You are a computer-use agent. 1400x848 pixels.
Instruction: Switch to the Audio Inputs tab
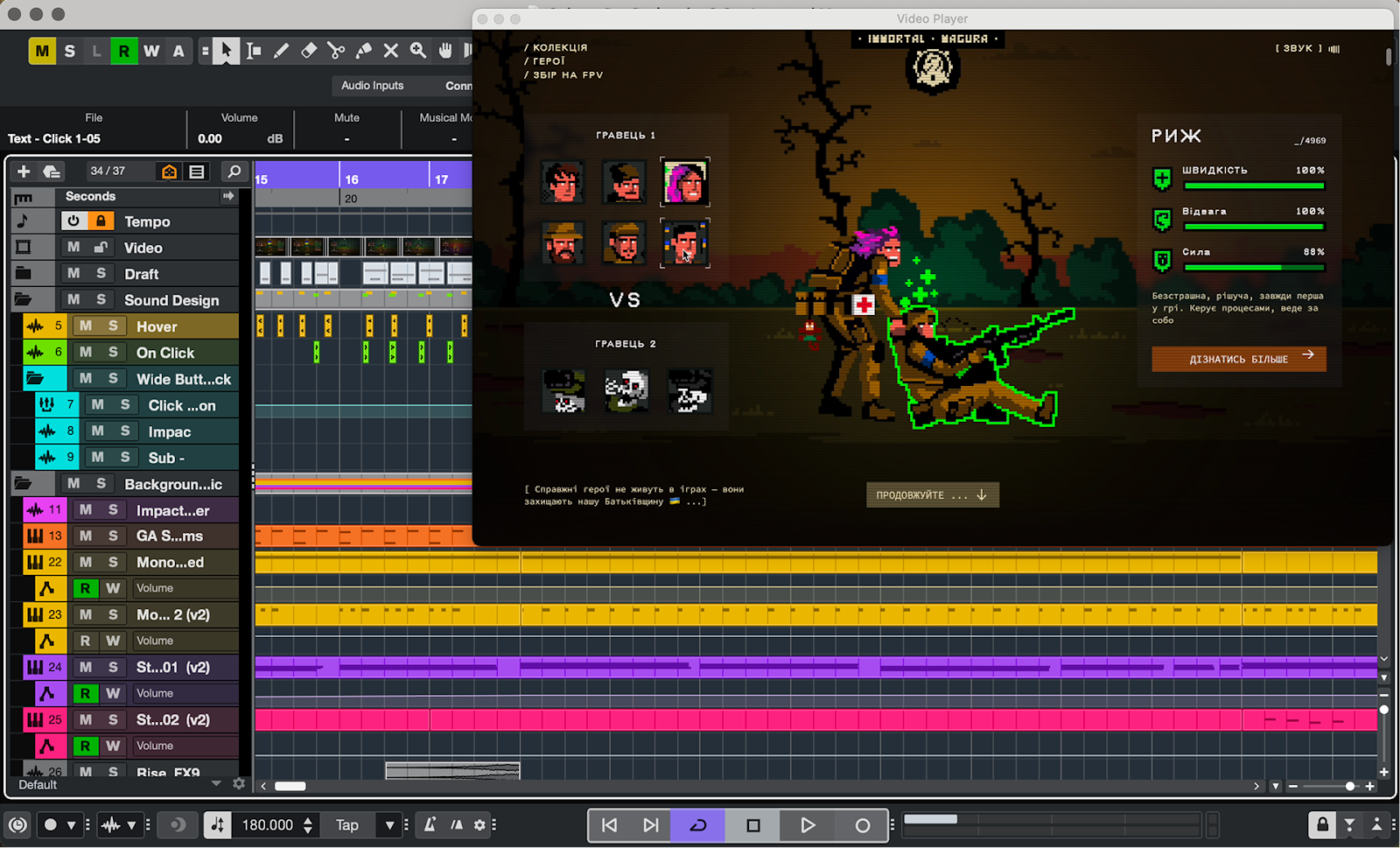372,86
